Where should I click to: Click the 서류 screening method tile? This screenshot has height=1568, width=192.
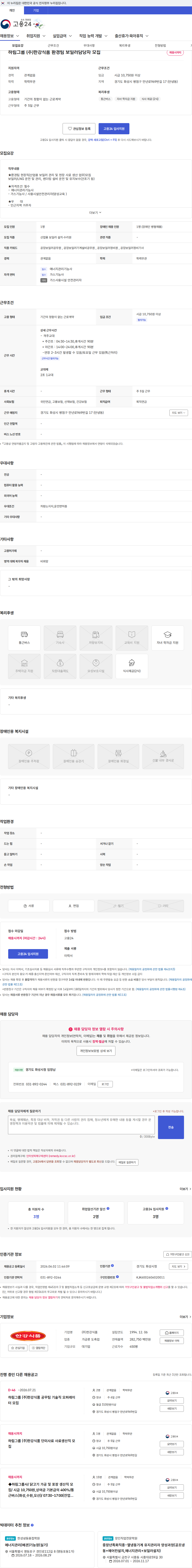coord(29,906)
